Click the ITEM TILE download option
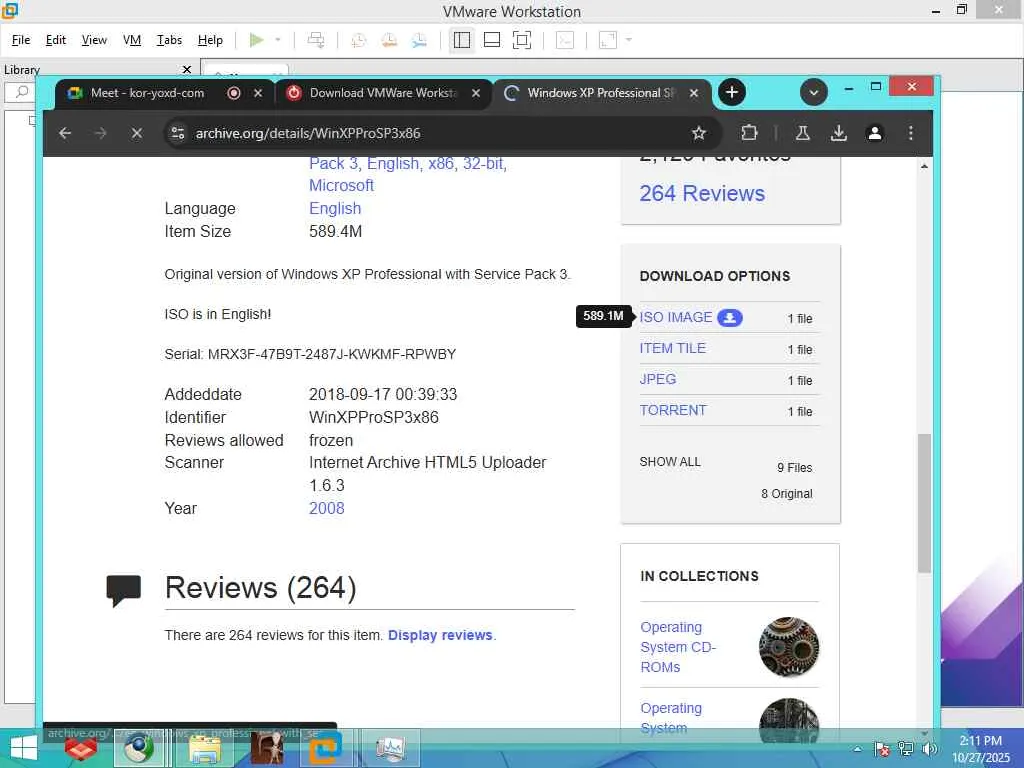 pos(673,349)
